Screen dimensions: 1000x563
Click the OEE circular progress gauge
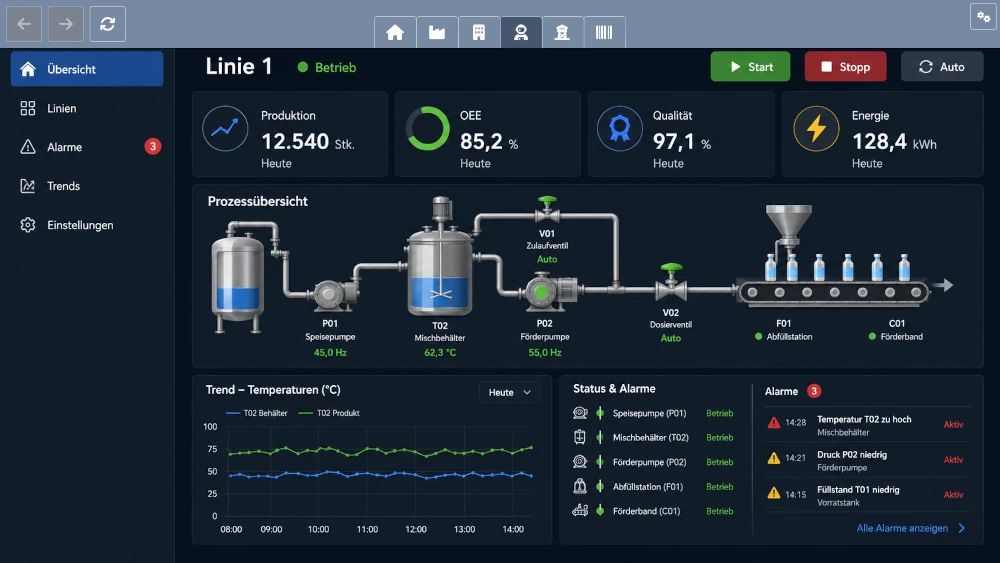pyautogui.click(x=428, y=128)
